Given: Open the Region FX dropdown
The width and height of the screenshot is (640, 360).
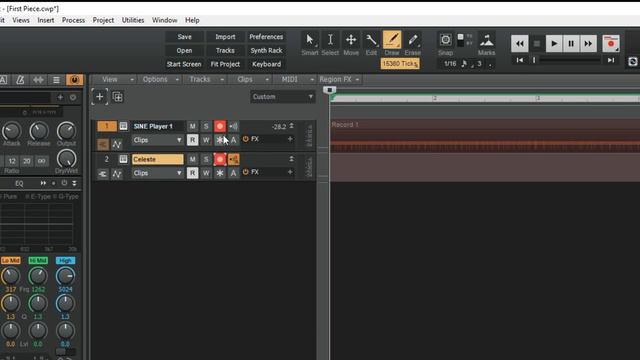Looking at the screenshot, I should [339, 79].
